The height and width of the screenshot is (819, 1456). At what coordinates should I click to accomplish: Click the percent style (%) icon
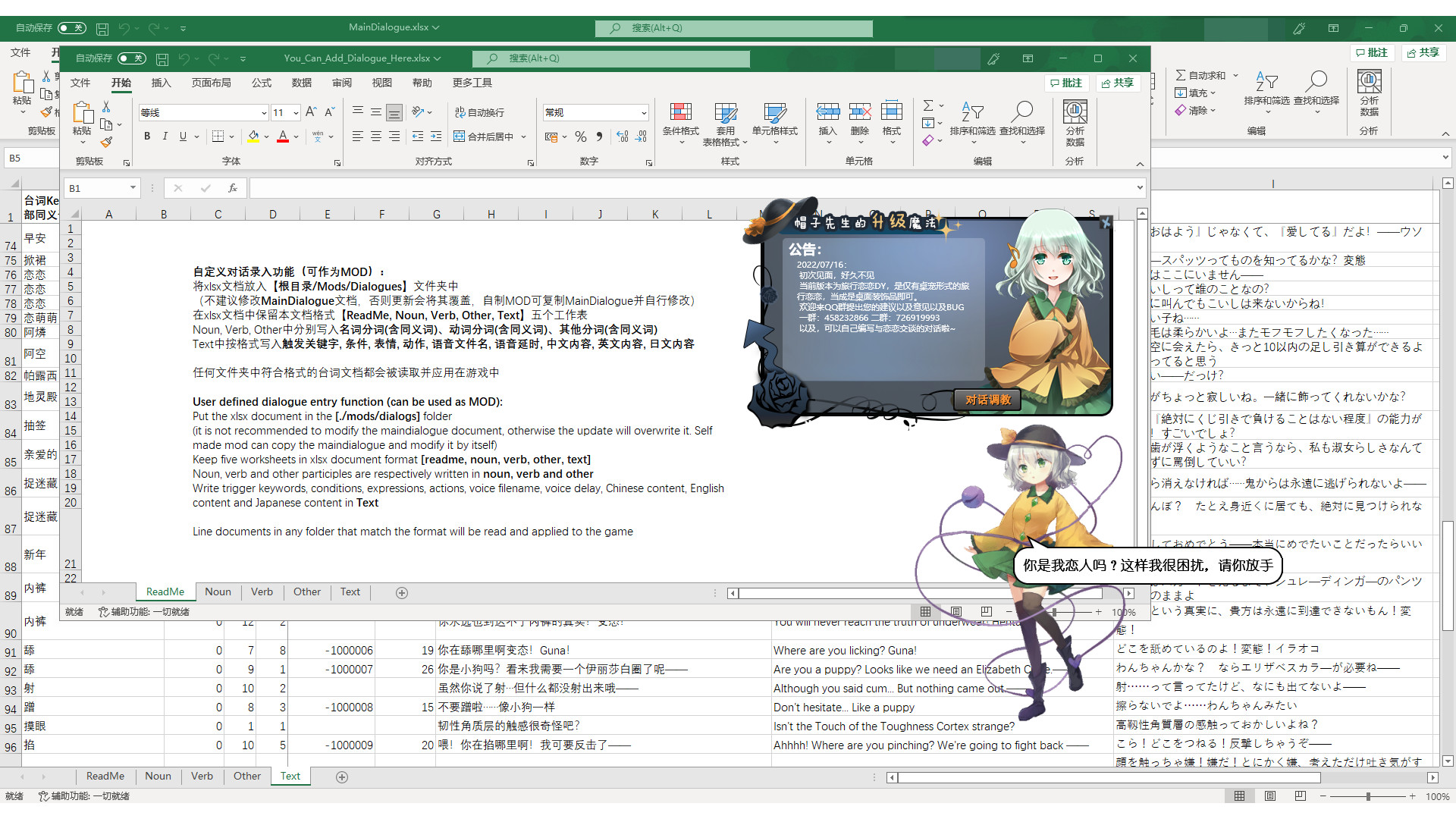tap(581, 137)
